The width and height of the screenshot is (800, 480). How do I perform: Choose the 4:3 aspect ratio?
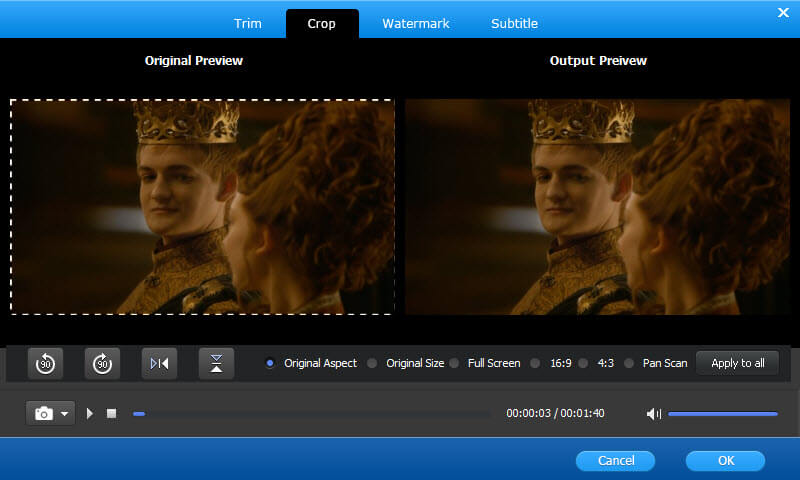(583, 363)
